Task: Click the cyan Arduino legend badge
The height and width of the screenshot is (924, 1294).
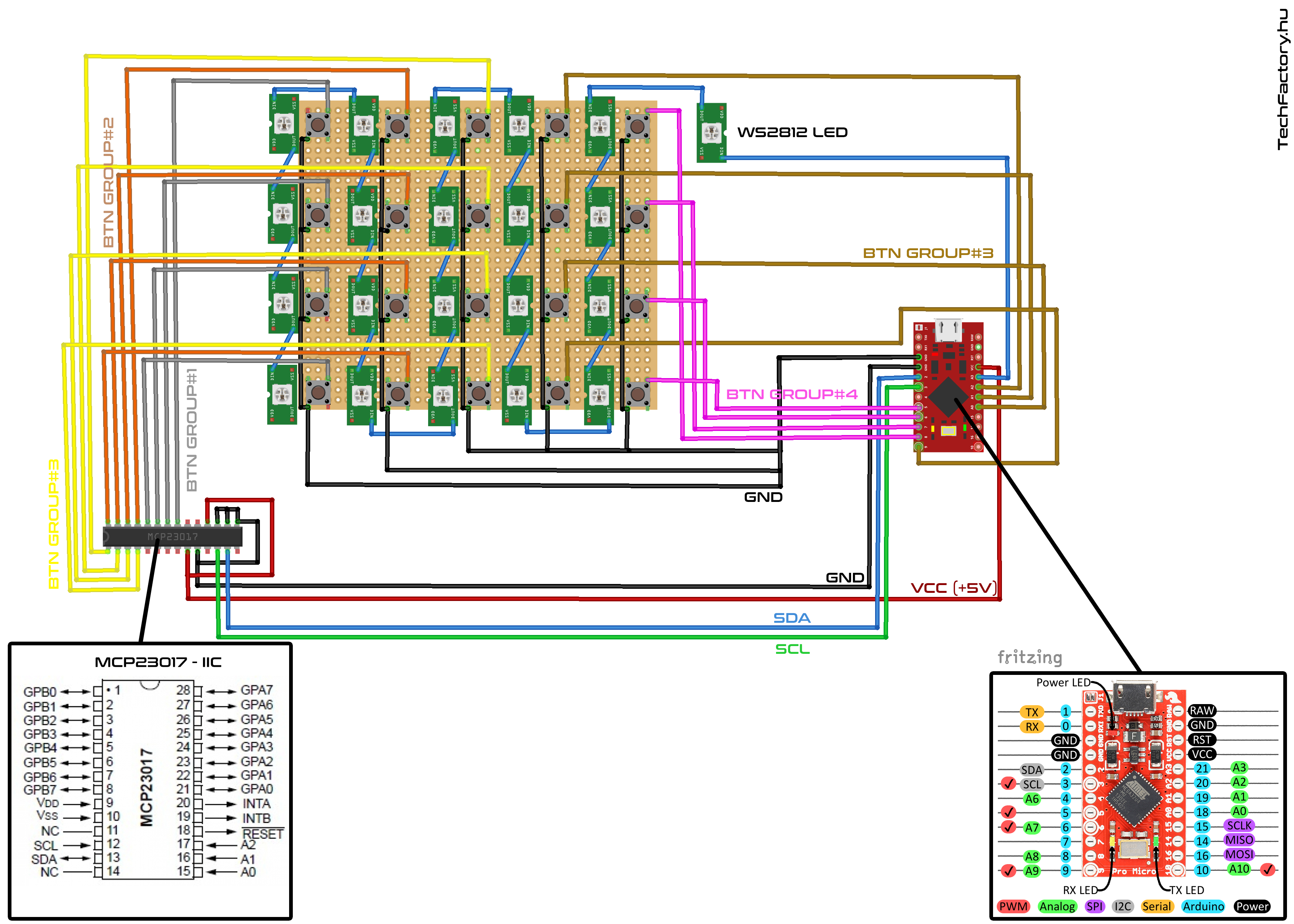Action: [1203, 906]
